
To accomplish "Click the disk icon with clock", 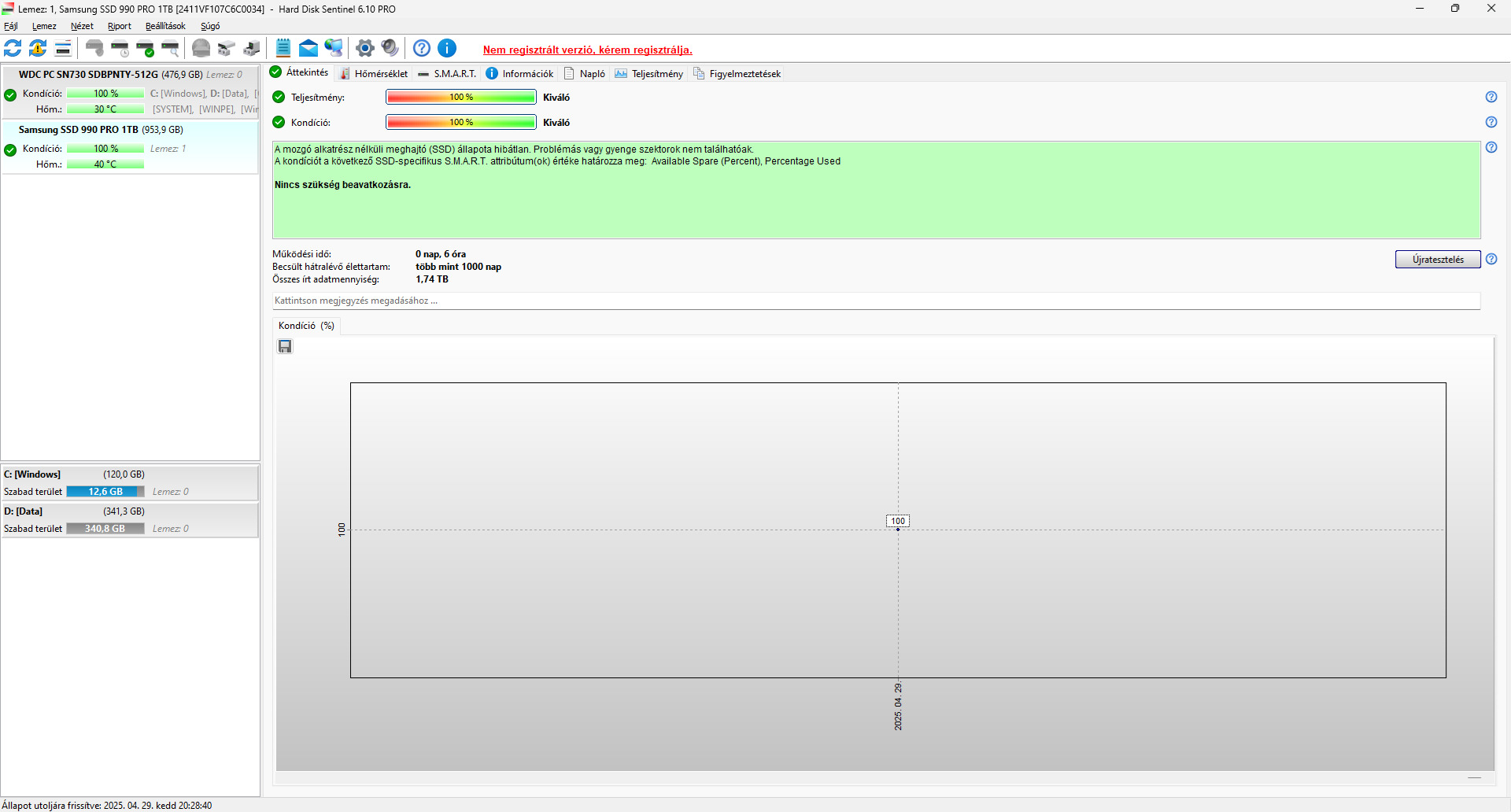I will [120, 48].
